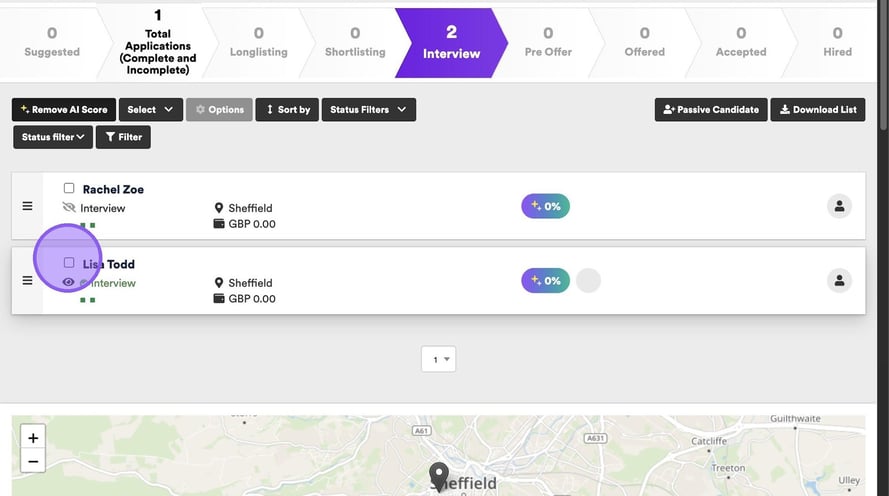Click Rachel Zoe's AI score 0% badge
This screenshot has height=496, width=889.
545,206
